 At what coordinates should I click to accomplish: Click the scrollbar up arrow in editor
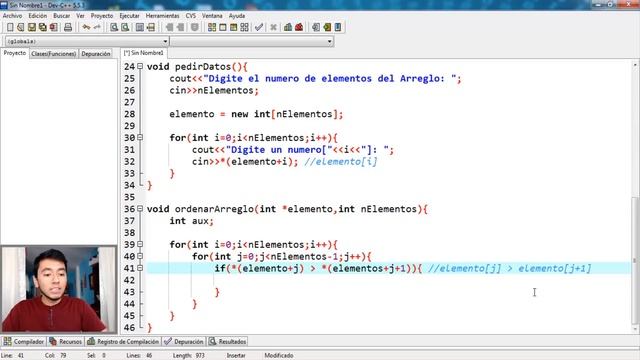pos(635,64)
